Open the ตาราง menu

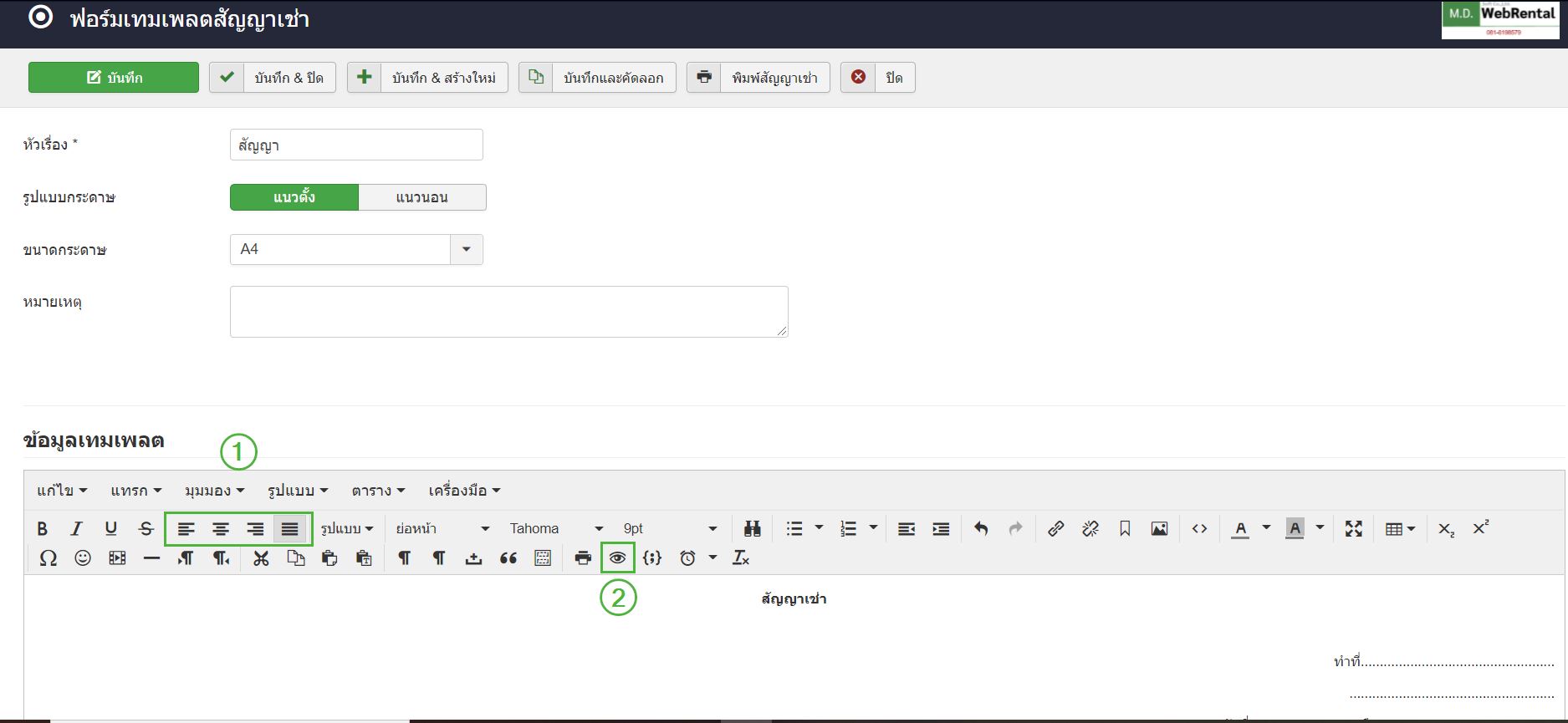[x=378, y=491]
